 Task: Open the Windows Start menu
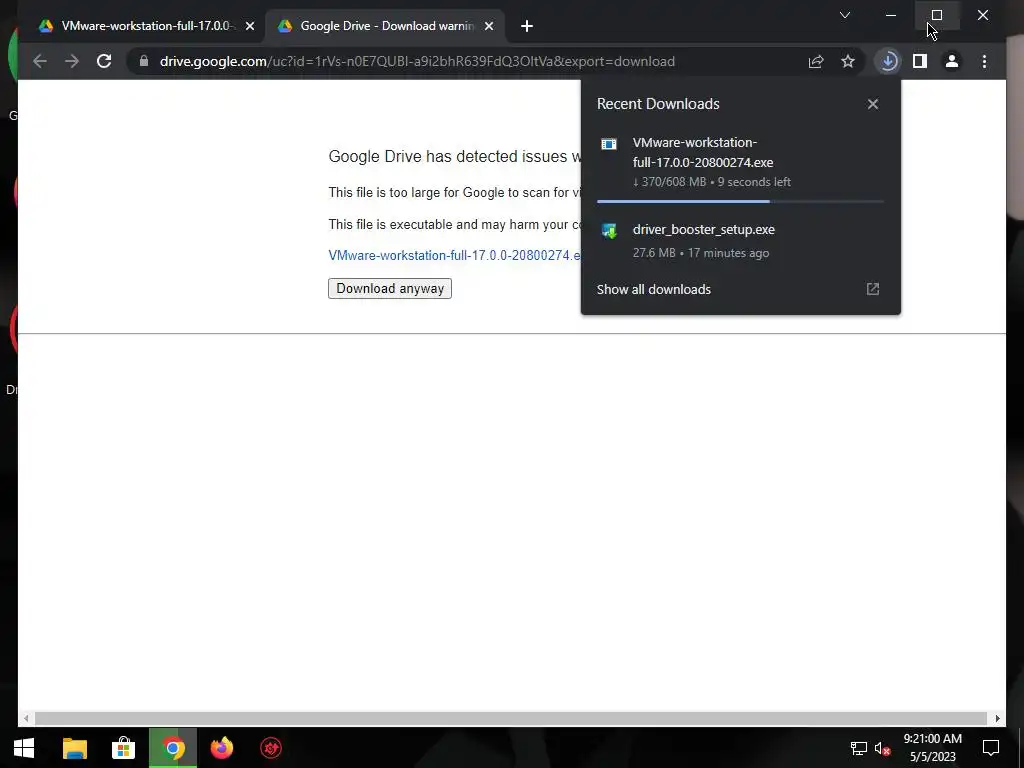pyautogui.click(x=24, y=748)
